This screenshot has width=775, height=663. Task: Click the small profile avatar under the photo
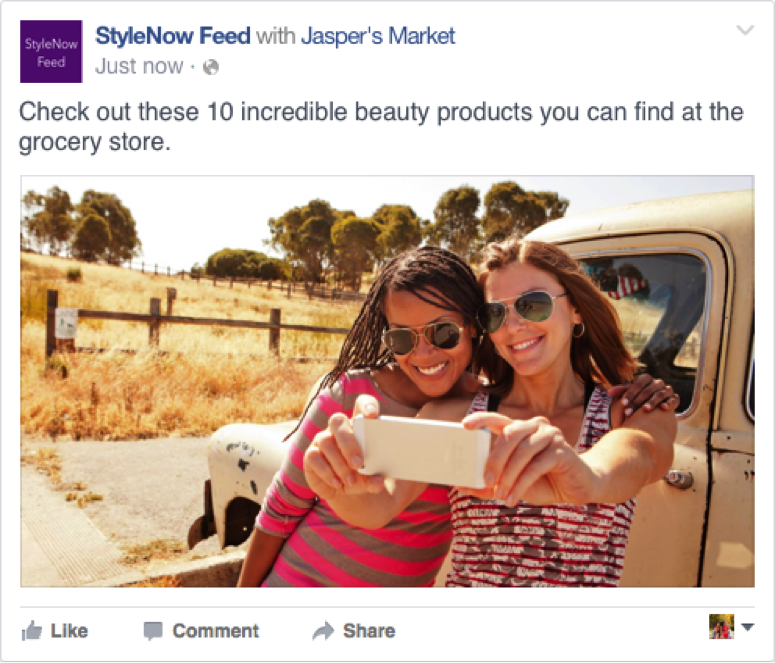point(721,627)
